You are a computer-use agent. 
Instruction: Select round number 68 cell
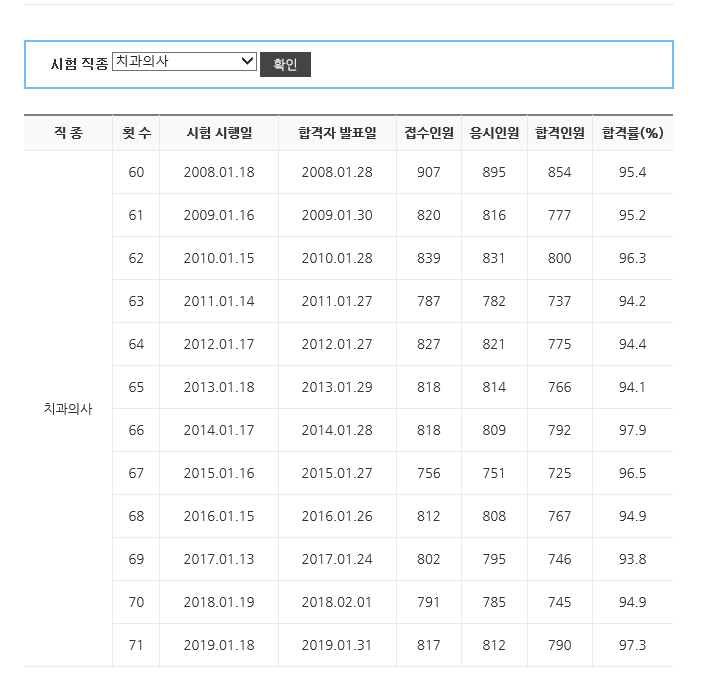point(136,516)
